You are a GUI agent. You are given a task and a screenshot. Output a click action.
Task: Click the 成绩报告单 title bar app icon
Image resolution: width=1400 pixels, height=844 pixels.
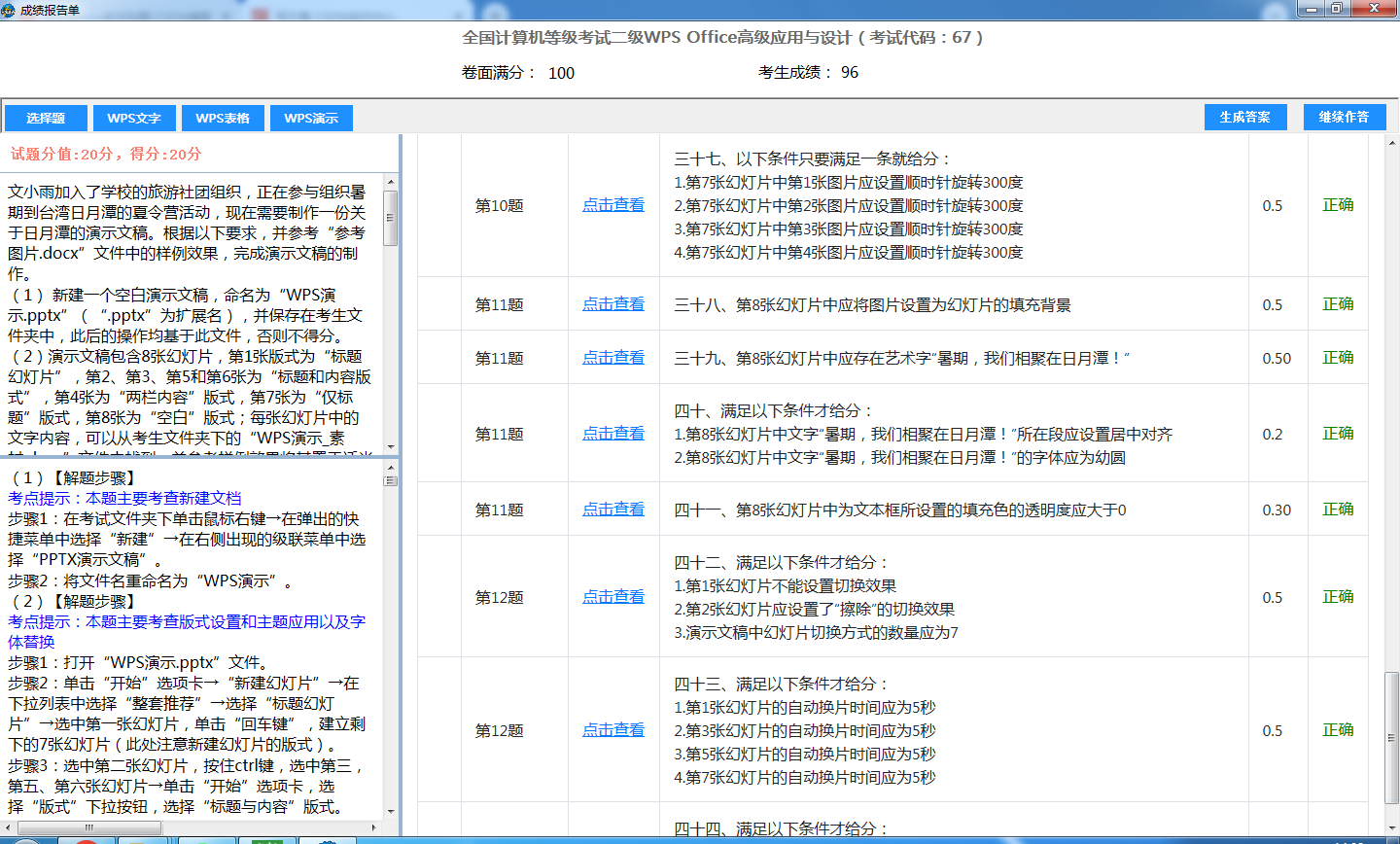[10, 10]
